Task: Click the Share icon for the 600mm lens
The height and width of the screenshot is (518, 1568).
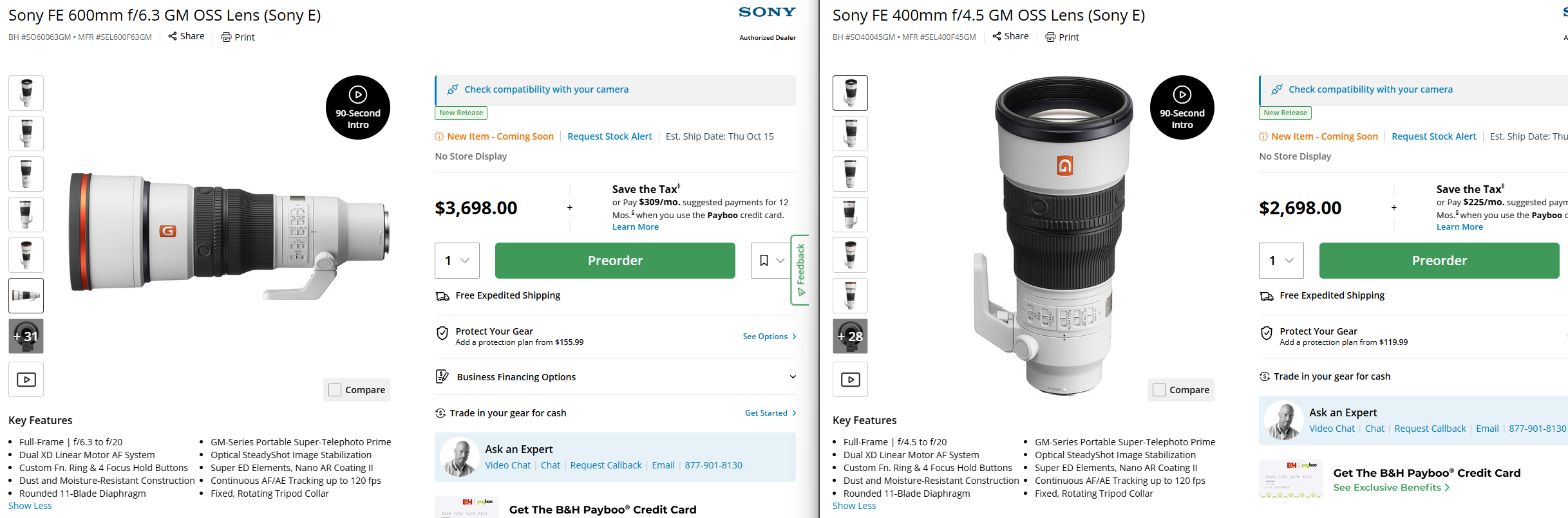Action: pyautogui.click(x=173, y=36)
